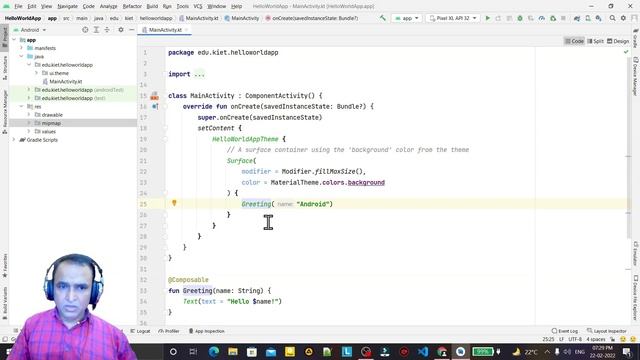Open the Build menu
This screenshot has height=360, width=640.
tap(152, 6)
